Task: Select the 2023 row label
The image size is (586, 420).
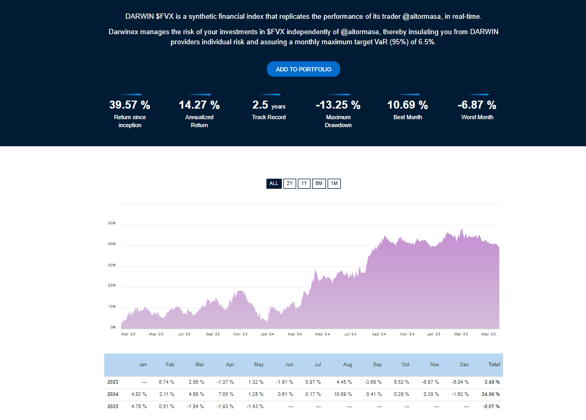Action: 112,382
